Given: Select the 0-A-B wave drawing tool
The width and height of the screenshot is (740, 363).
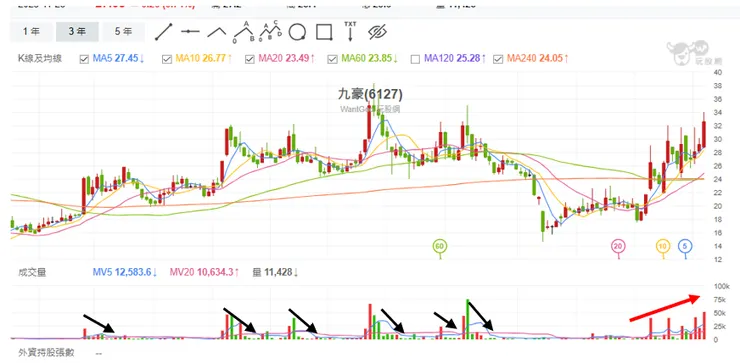Looking at the screenshot, I should 244,32.
